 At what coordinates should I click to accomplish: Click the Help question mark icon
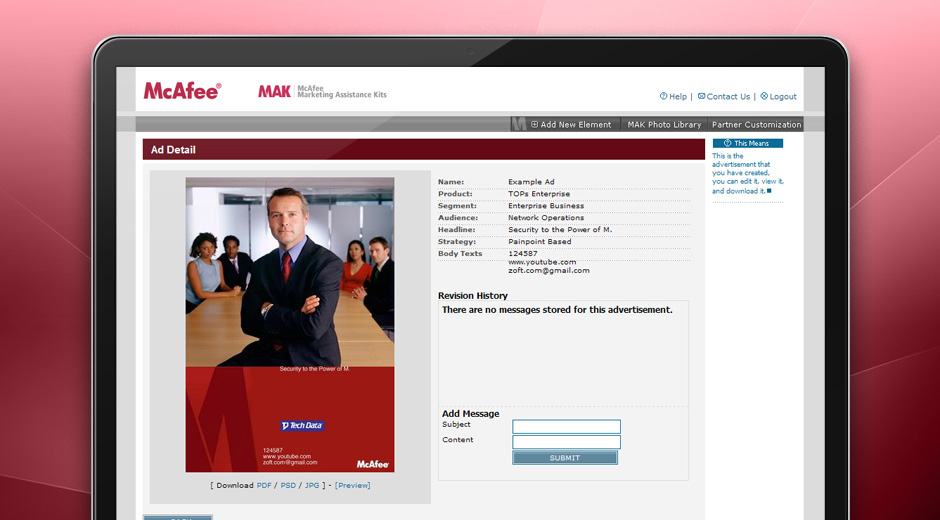tap(663, 96)
